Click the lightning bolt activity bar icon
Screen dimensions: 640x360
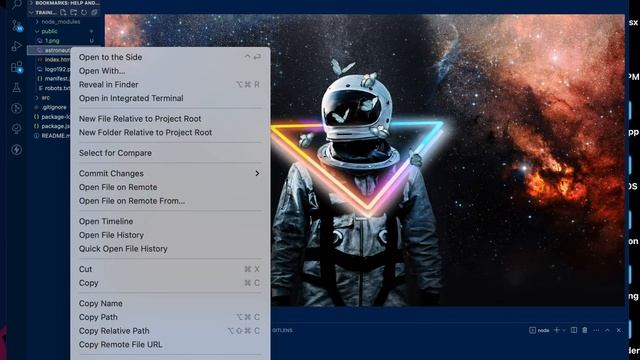point(16,150)
